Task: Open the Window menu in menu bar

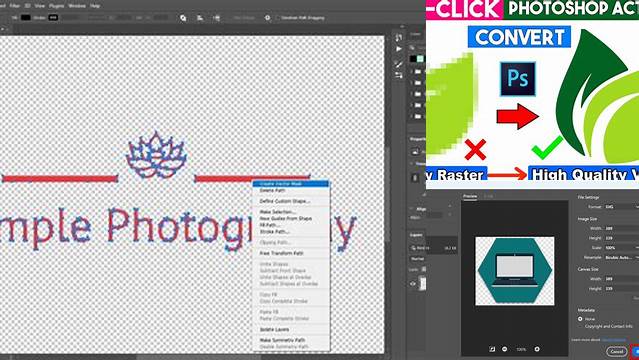Action: pyautogui.click(x=77, y=6)
